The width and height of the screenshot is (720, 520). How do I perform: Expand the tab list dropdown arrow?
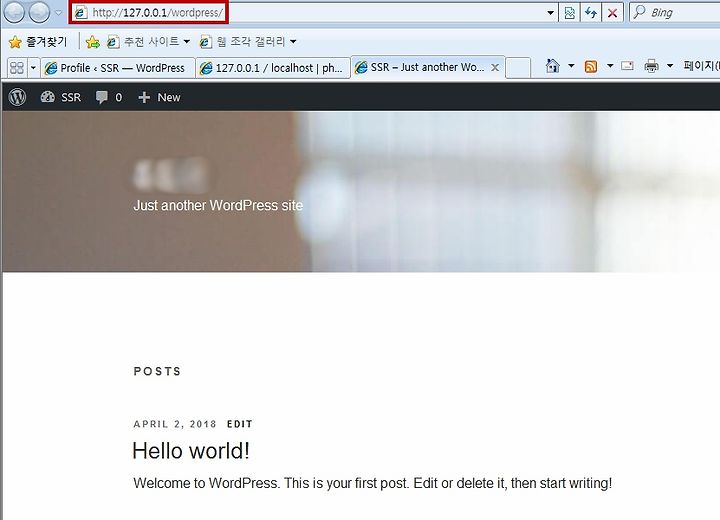point(33,68)
